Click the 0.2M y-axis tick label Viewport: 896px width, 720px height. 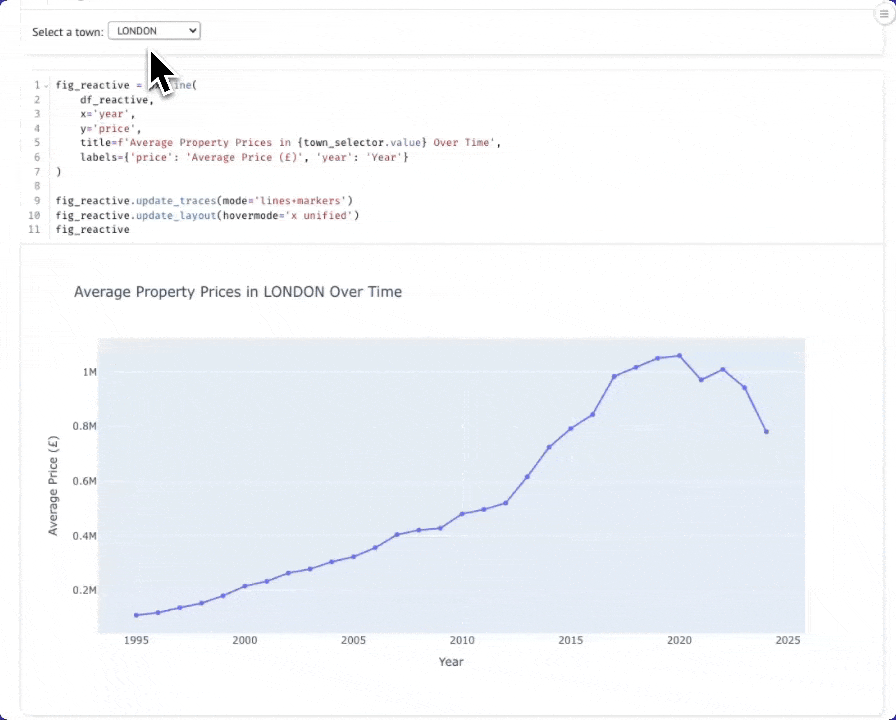(x=85, y=590)
